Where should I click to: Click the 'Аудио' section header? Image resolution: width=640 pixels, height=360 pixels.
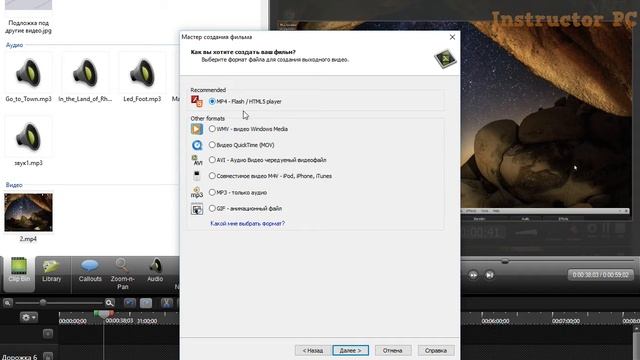[x=14, y=45]
